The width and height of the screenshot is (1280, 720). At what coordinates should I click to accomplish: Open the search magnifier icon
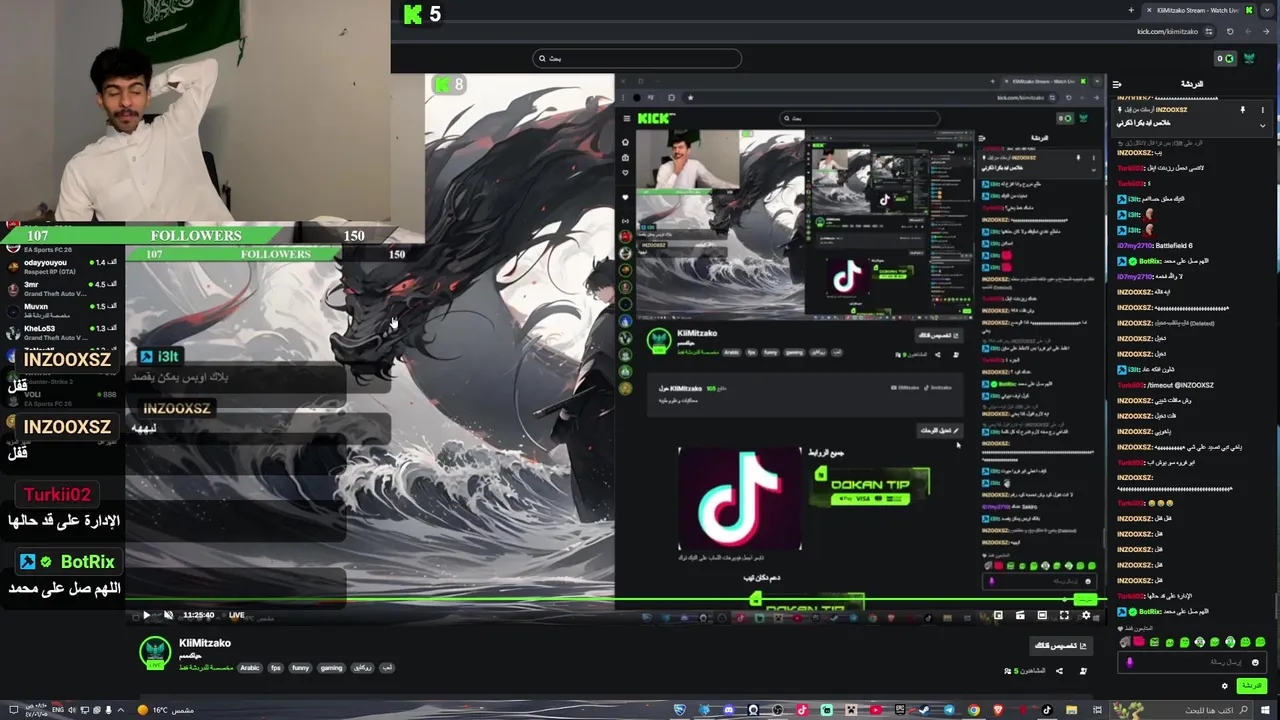point(541,58)
